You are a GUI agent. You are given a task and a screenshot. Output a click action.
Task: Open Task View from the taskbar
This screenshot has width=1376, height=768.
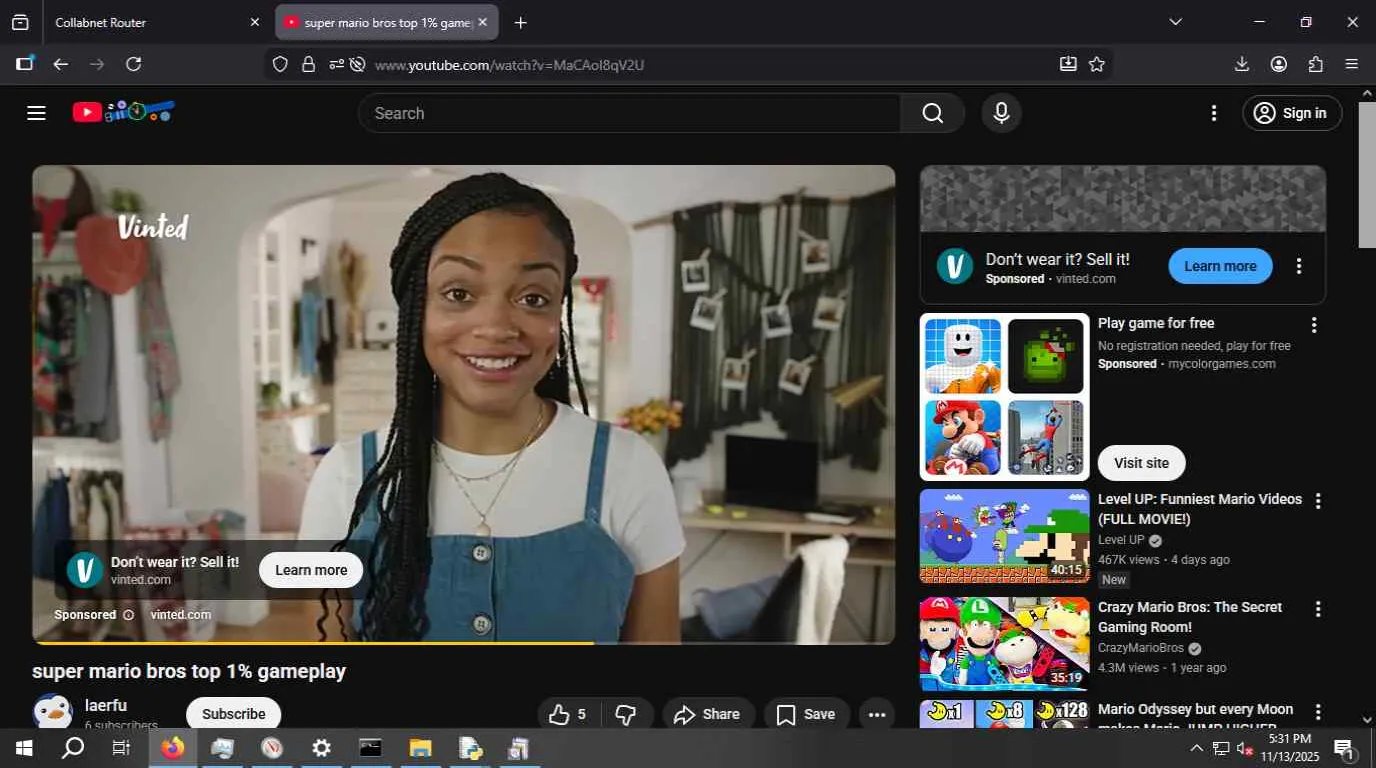(121, 748)
